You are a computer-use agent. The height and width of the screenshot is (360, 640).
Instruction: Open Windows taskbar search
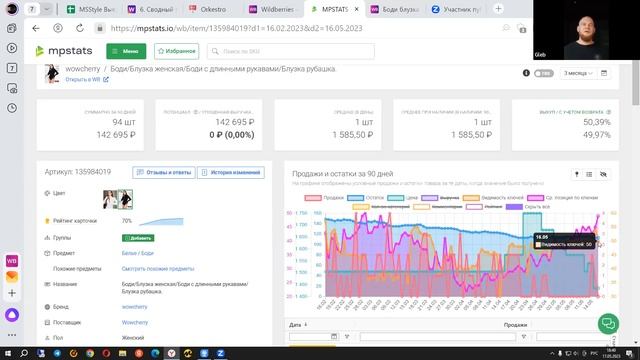[24, 353]
